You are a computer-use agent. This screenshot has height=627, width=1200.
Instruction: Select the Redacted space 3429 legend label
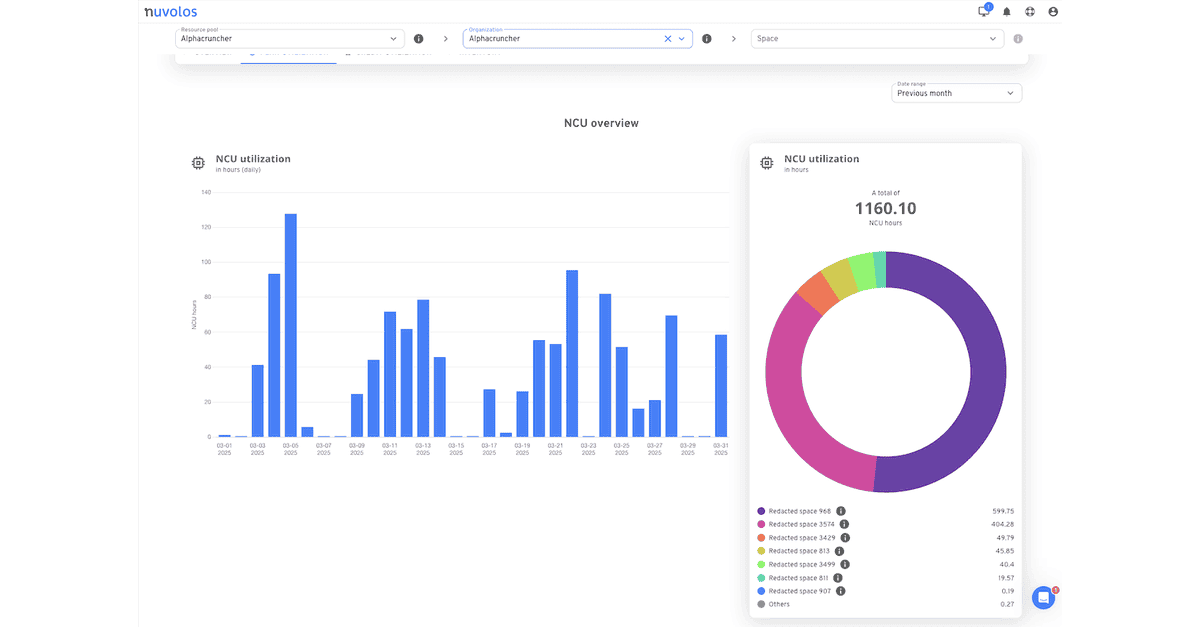(x=802, y=538)
